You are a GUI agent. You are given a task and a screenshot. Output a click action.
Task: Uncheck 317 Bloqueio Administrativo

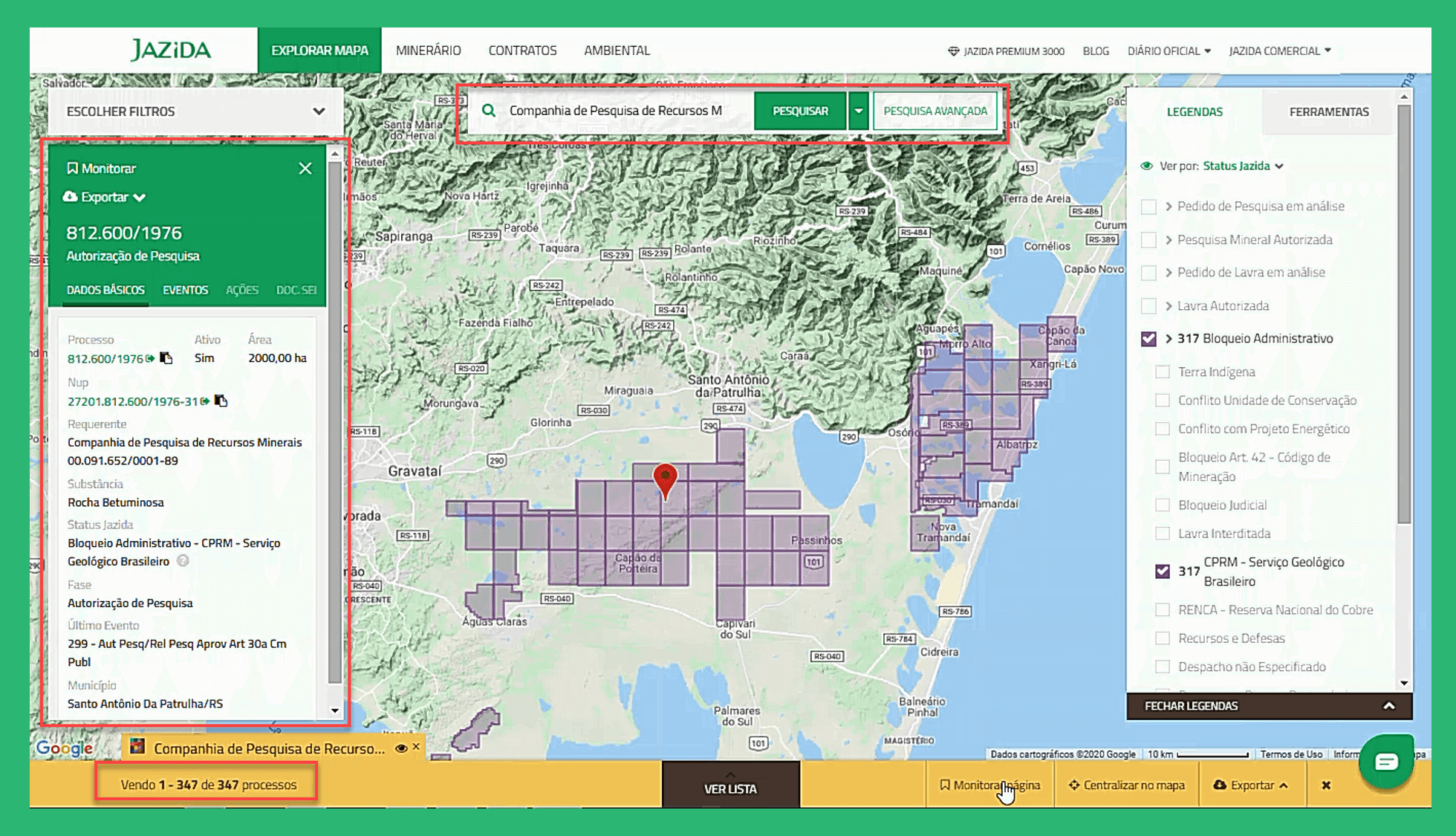[1149, 339]
